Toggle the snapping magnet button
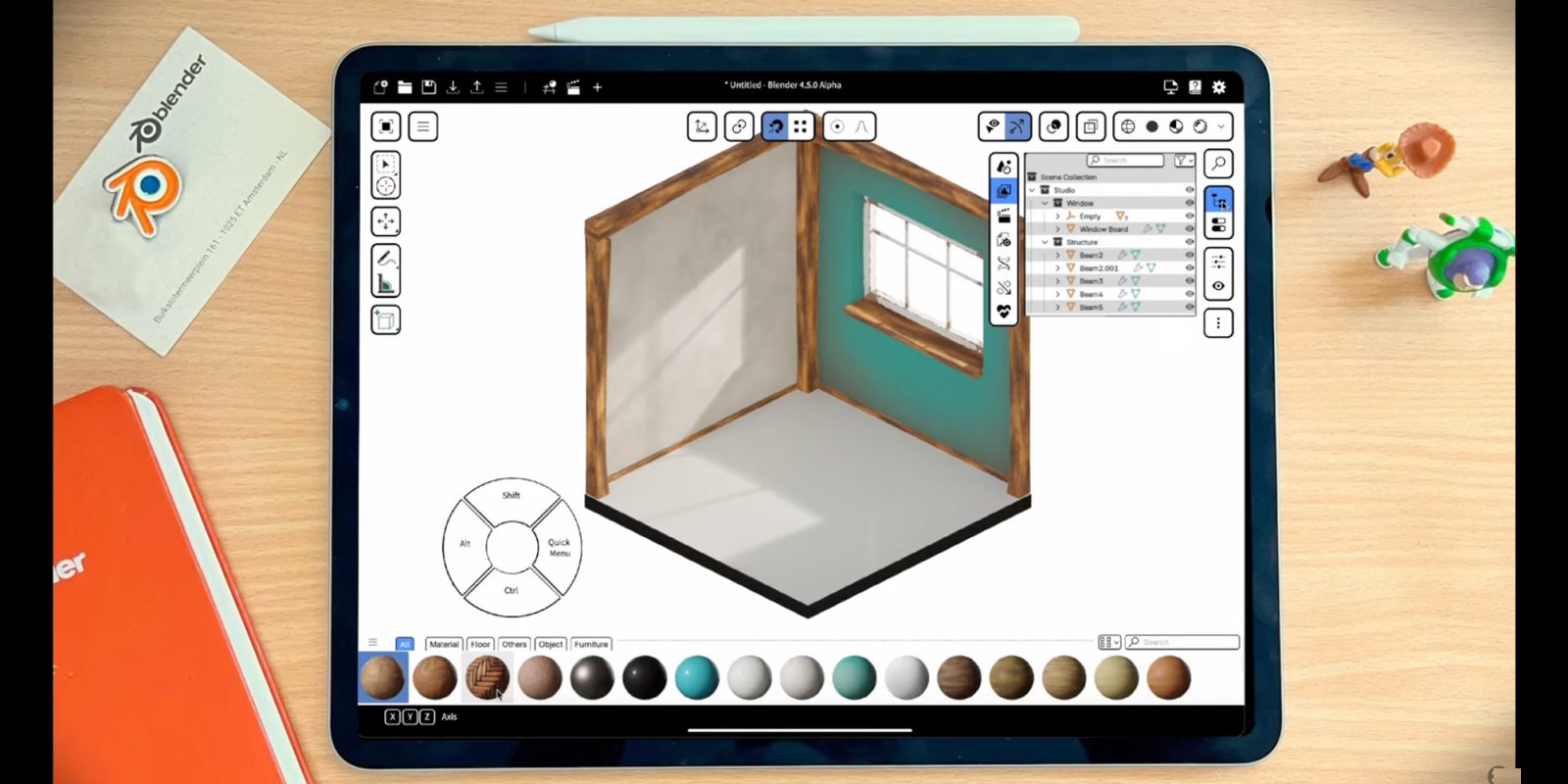This screenshot has width=1568, height=784. tap(775, 126)
